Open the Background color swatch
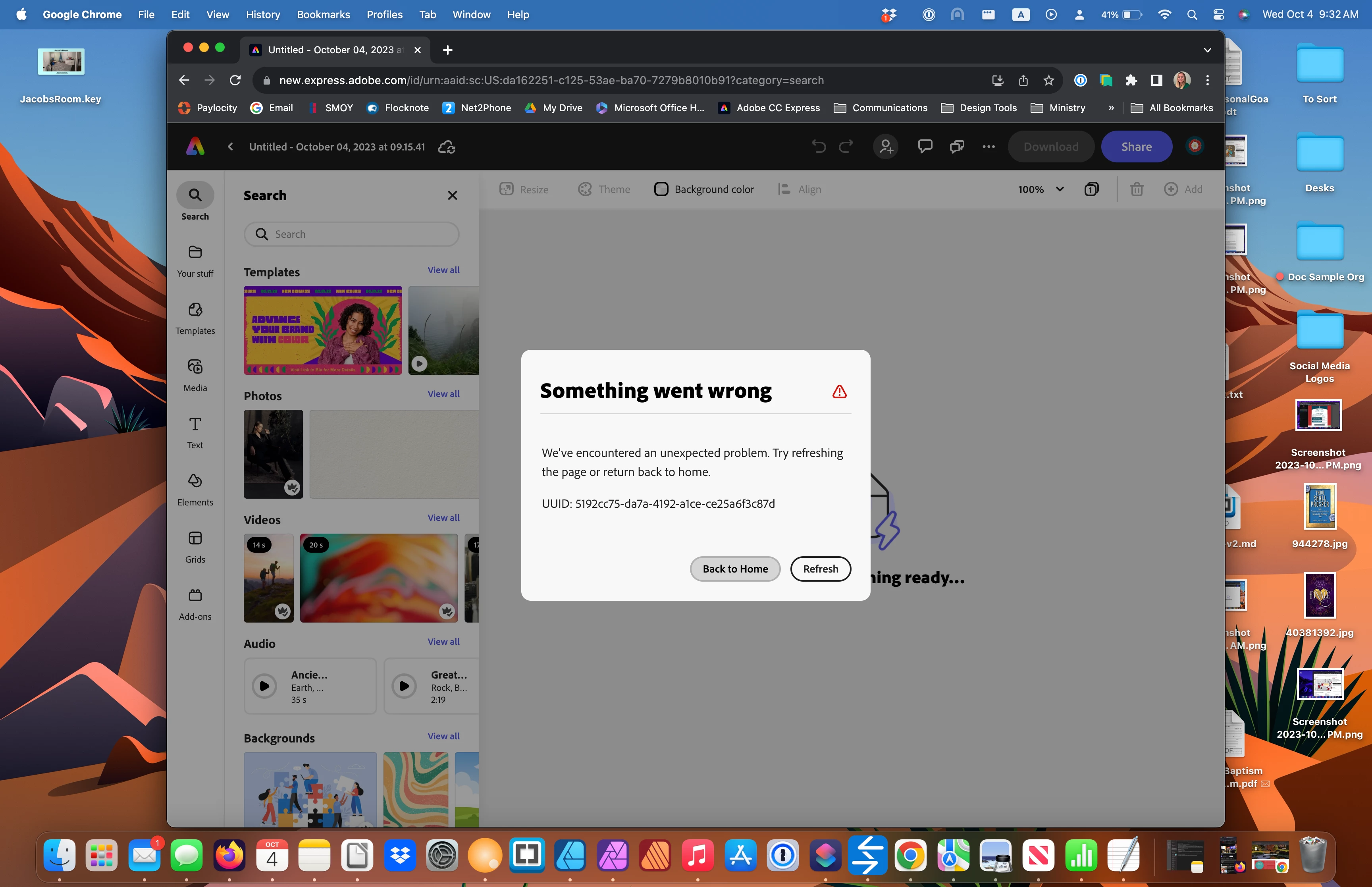The height and width of the screenshot is (887, 1372). [x=661, y=189]
